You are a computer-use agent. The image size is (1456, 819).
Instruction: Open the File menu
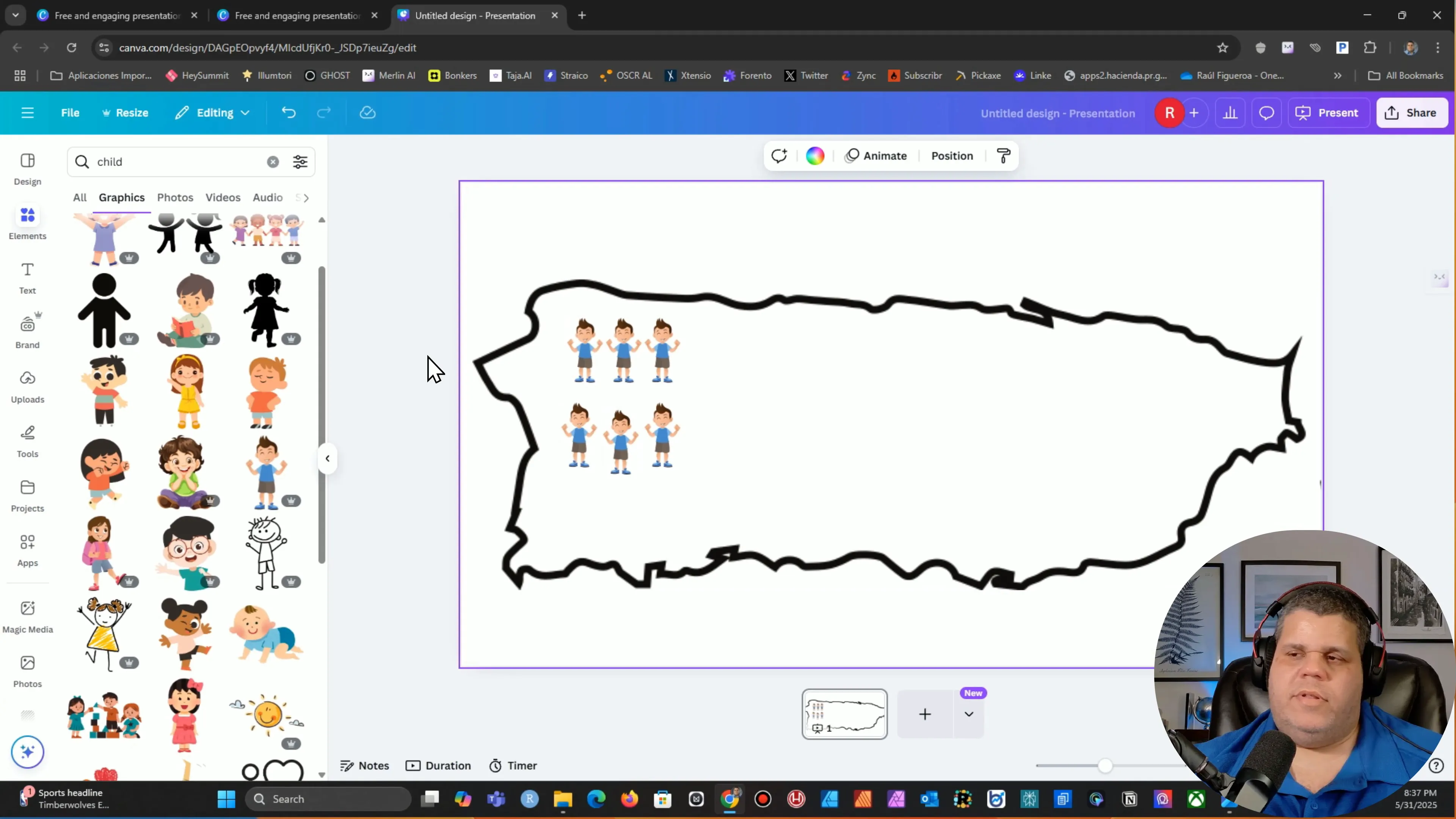[x=70, y=113]
